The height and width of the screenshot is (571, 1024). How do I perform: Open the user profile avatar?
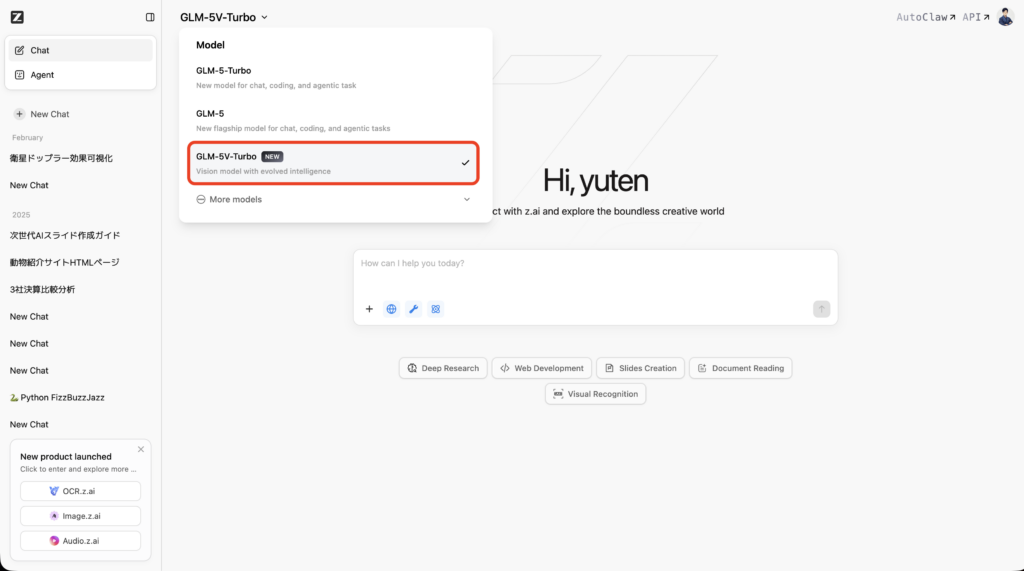pos(1005,17)
